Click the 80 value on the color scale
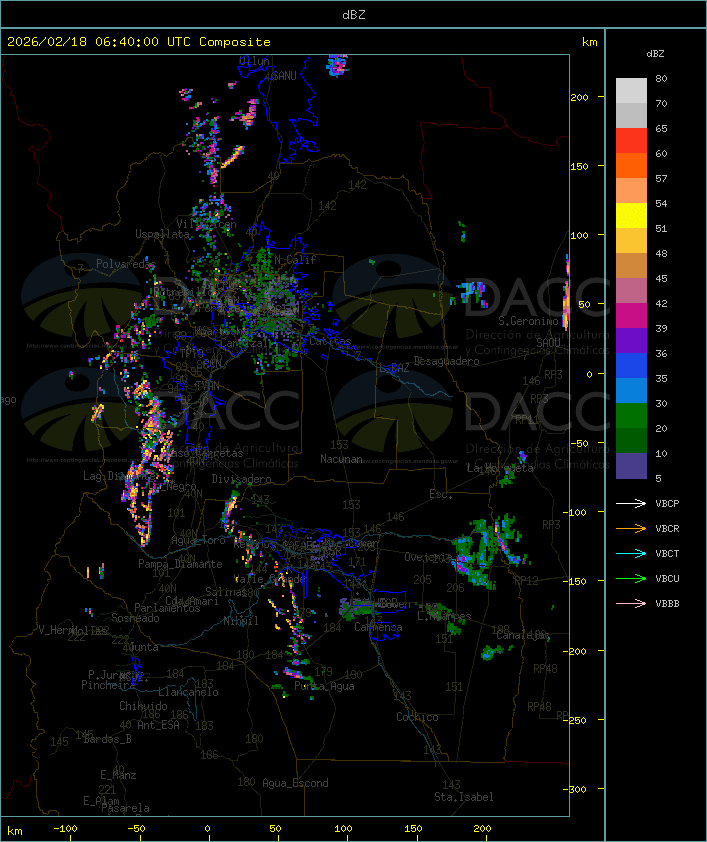The width and height of the screenshot is (707, 842). [661, 78]
